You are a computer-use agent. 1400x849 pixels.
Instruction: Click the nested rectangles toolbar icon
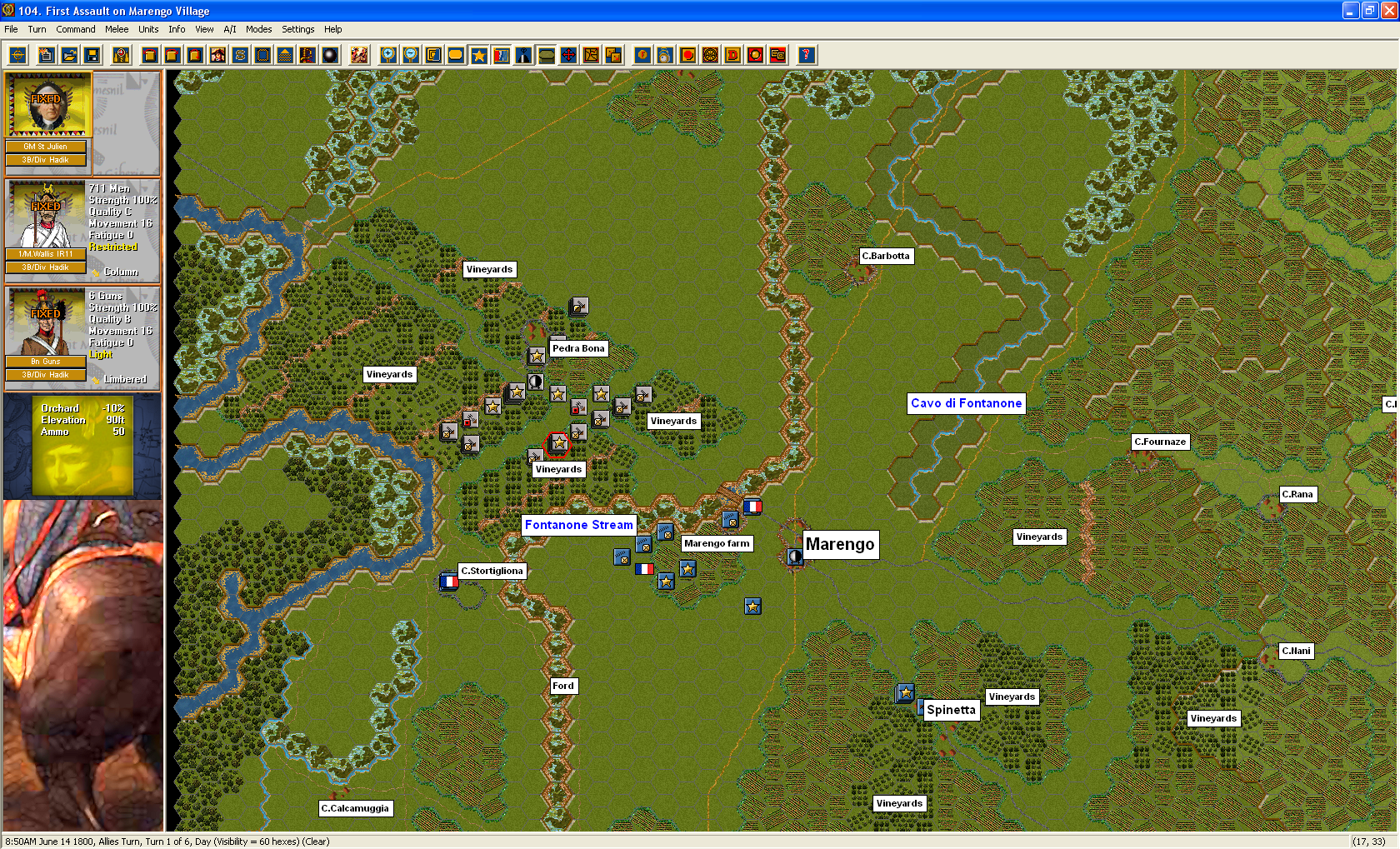[x=433, y=55]
